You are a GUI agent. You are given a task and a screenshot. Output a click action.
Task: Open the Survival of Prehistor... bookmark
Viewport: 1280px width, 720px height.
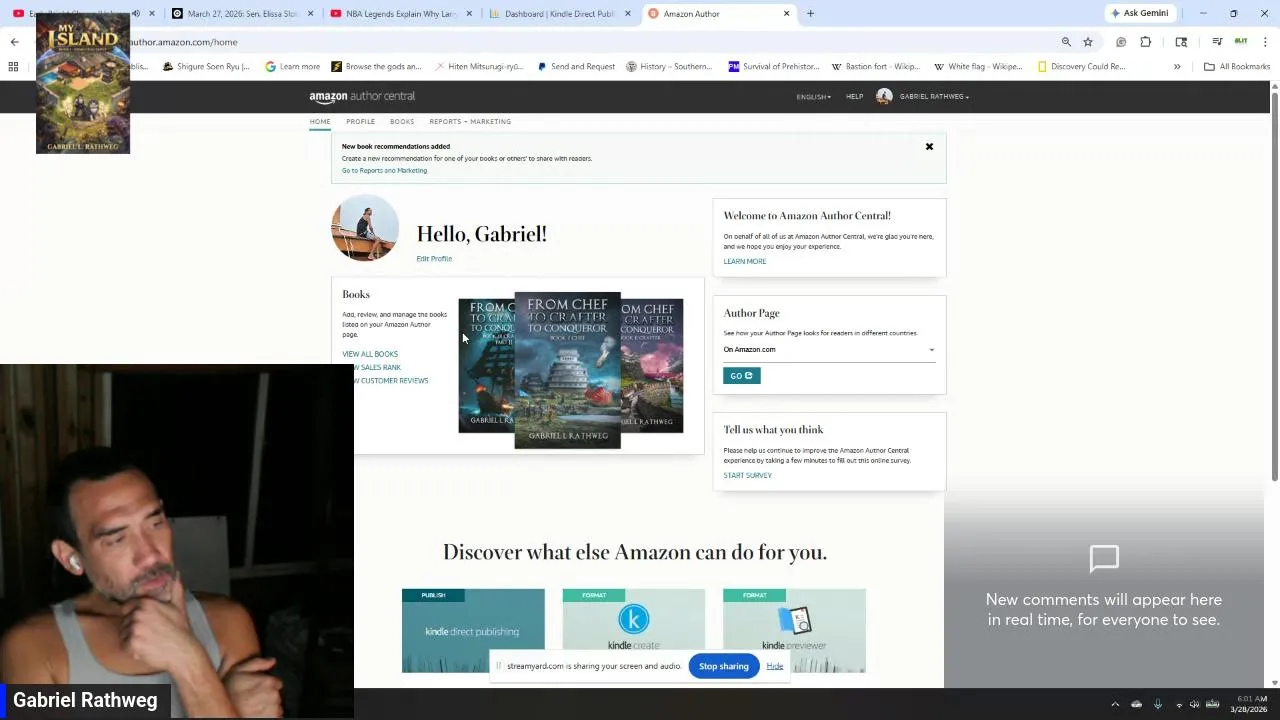[773, 67]
